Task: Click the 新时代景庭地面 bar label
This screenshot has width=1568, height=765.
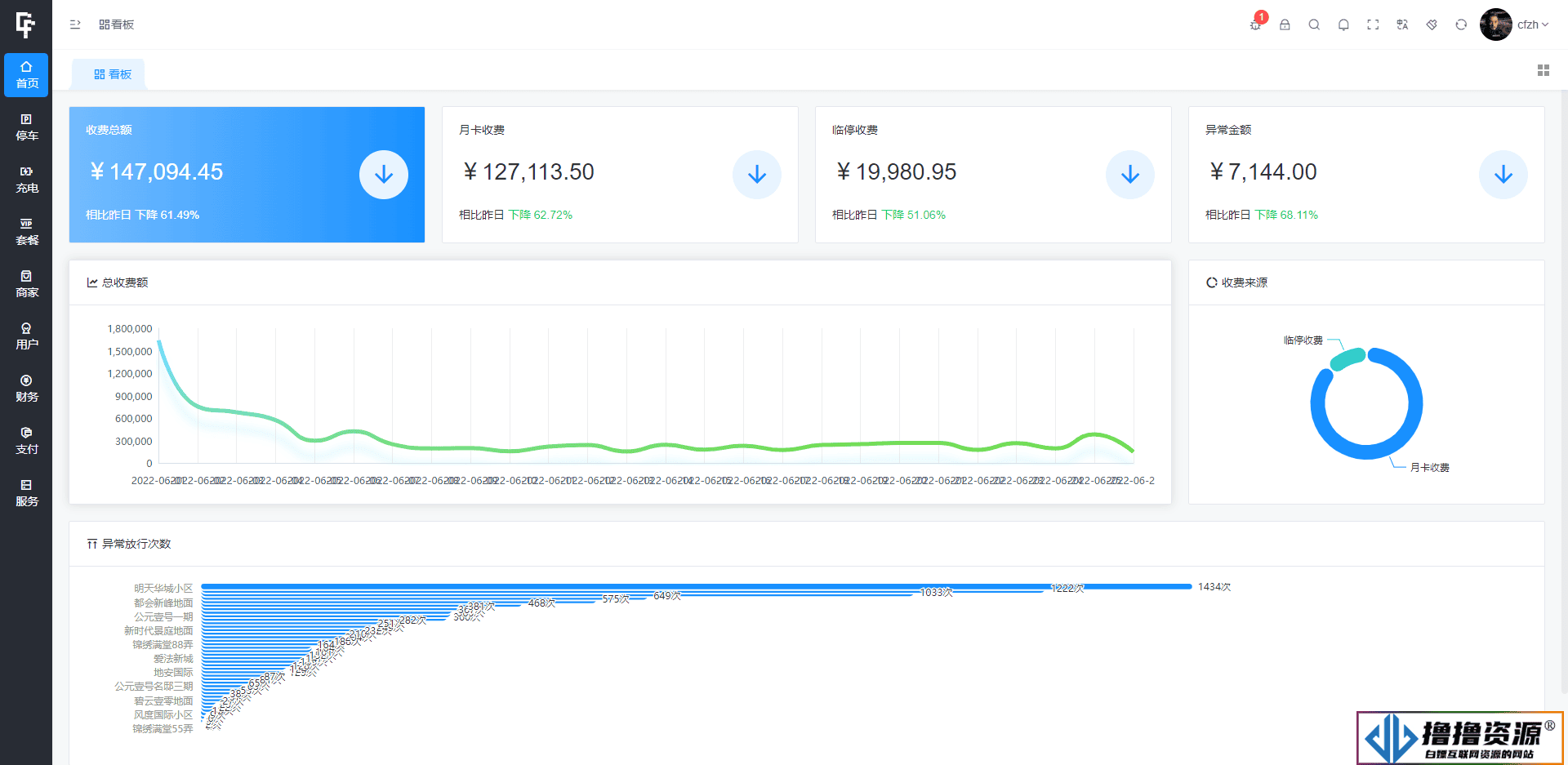Action: (158, 631)
